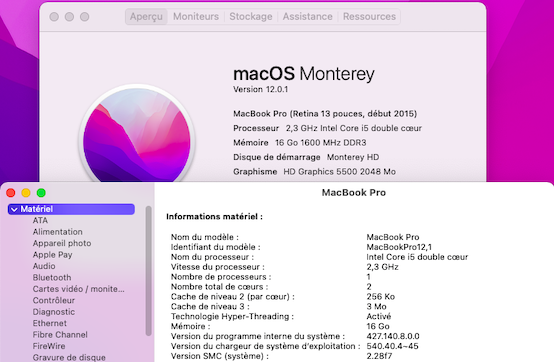The image size is (554, 362).
Task: Select the Matériel sidebar category
Action: pyautogui.click(x=71, y=209)
